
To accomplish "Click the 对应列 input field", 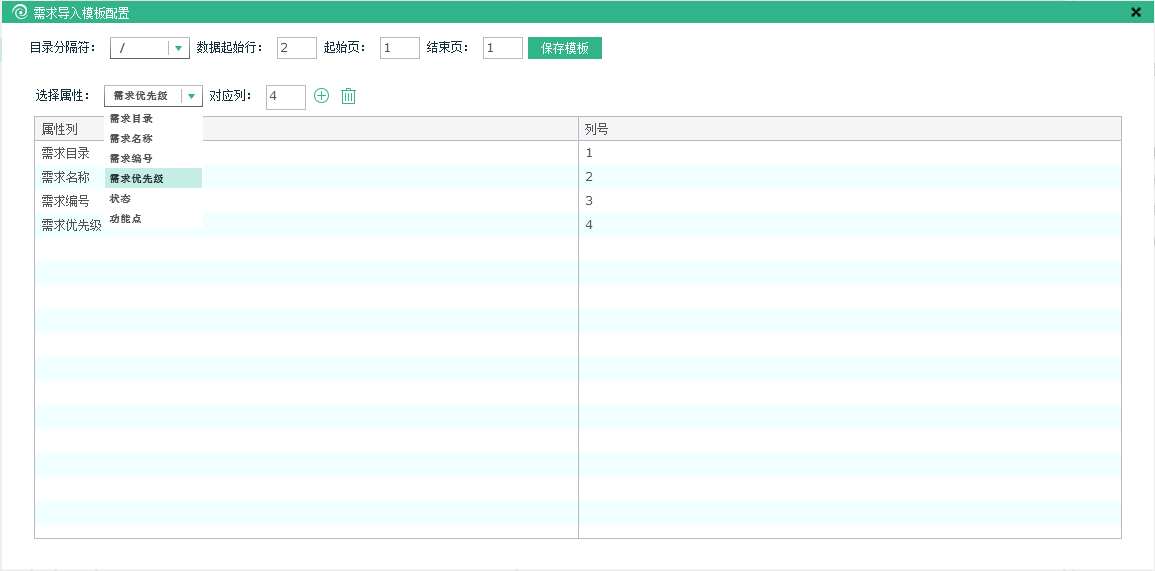I will [x=285, y=97].
